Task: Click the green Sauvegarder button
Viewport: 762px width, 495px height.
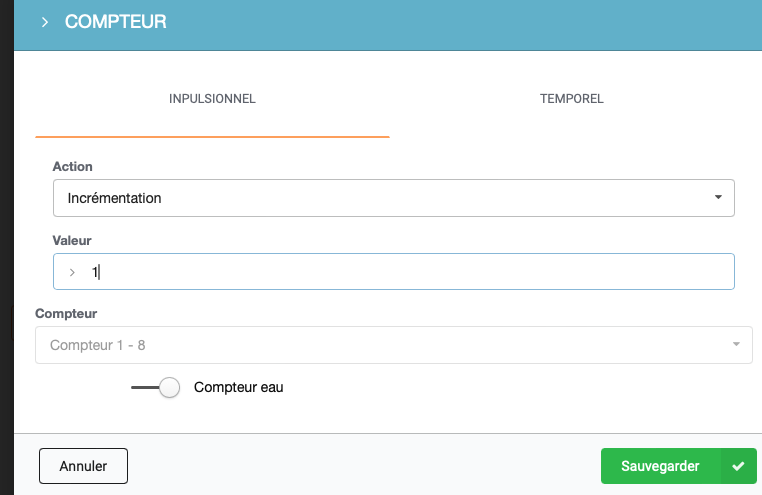Action: tap(678, 466)
